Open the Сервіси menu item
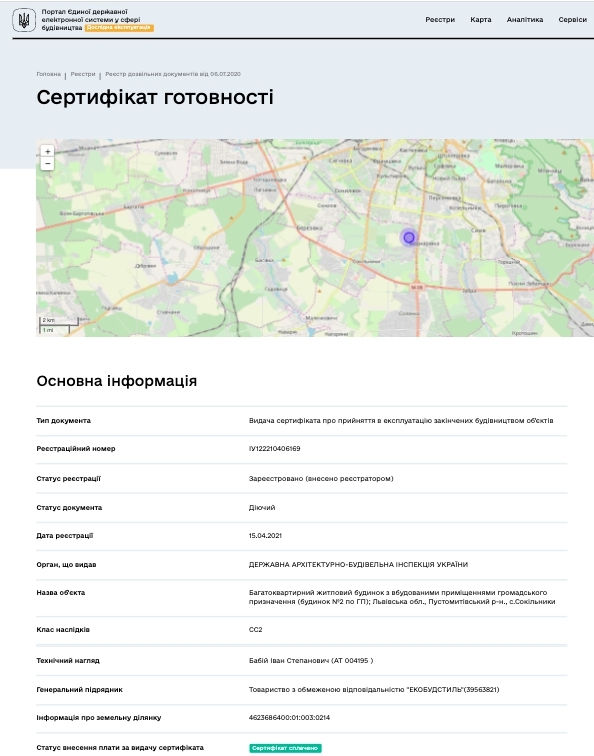 pos(572,20)
